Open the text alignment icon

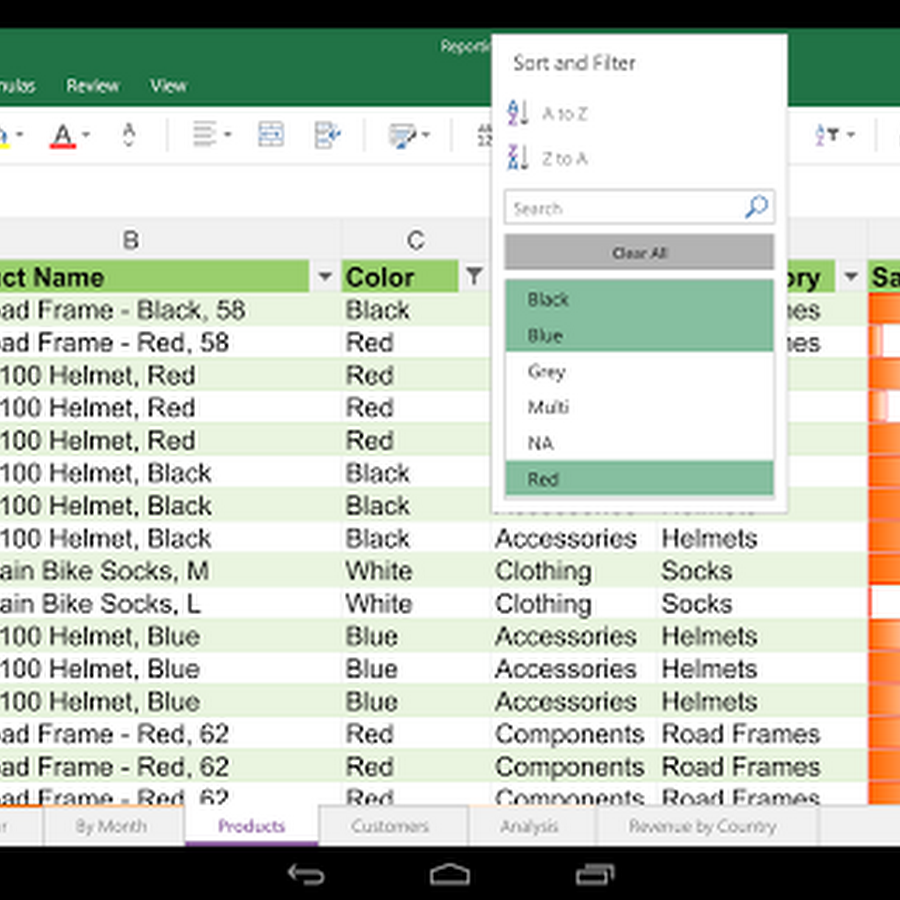[204, 134]
